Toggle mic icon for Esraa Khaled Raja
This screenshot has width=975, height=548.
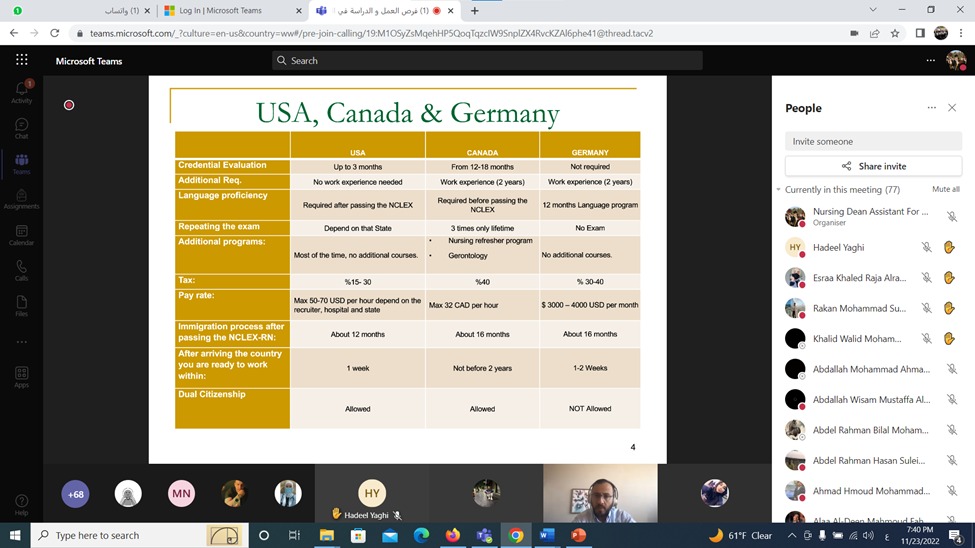point(926,277)
